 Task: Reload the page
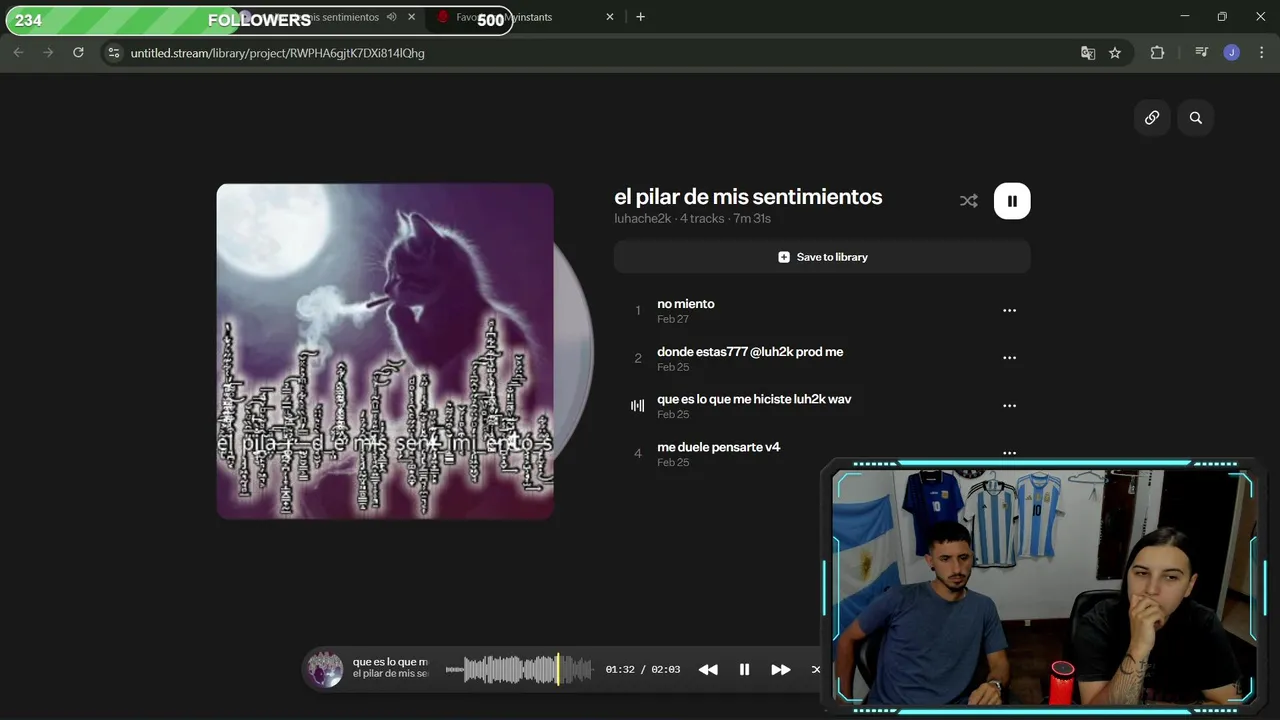coord(78,53)
